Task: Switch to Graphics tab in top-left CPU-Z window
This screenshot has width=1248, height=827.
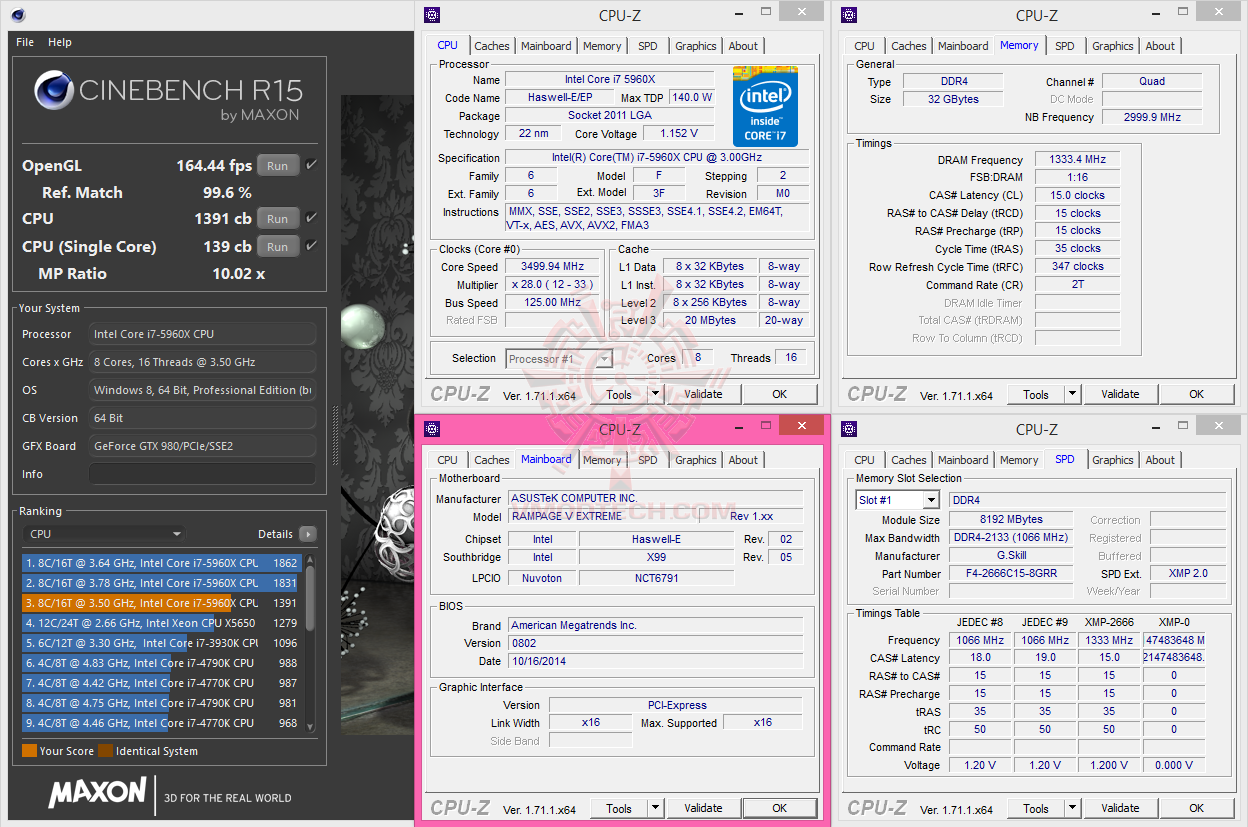Action: [x=696, y=46]
